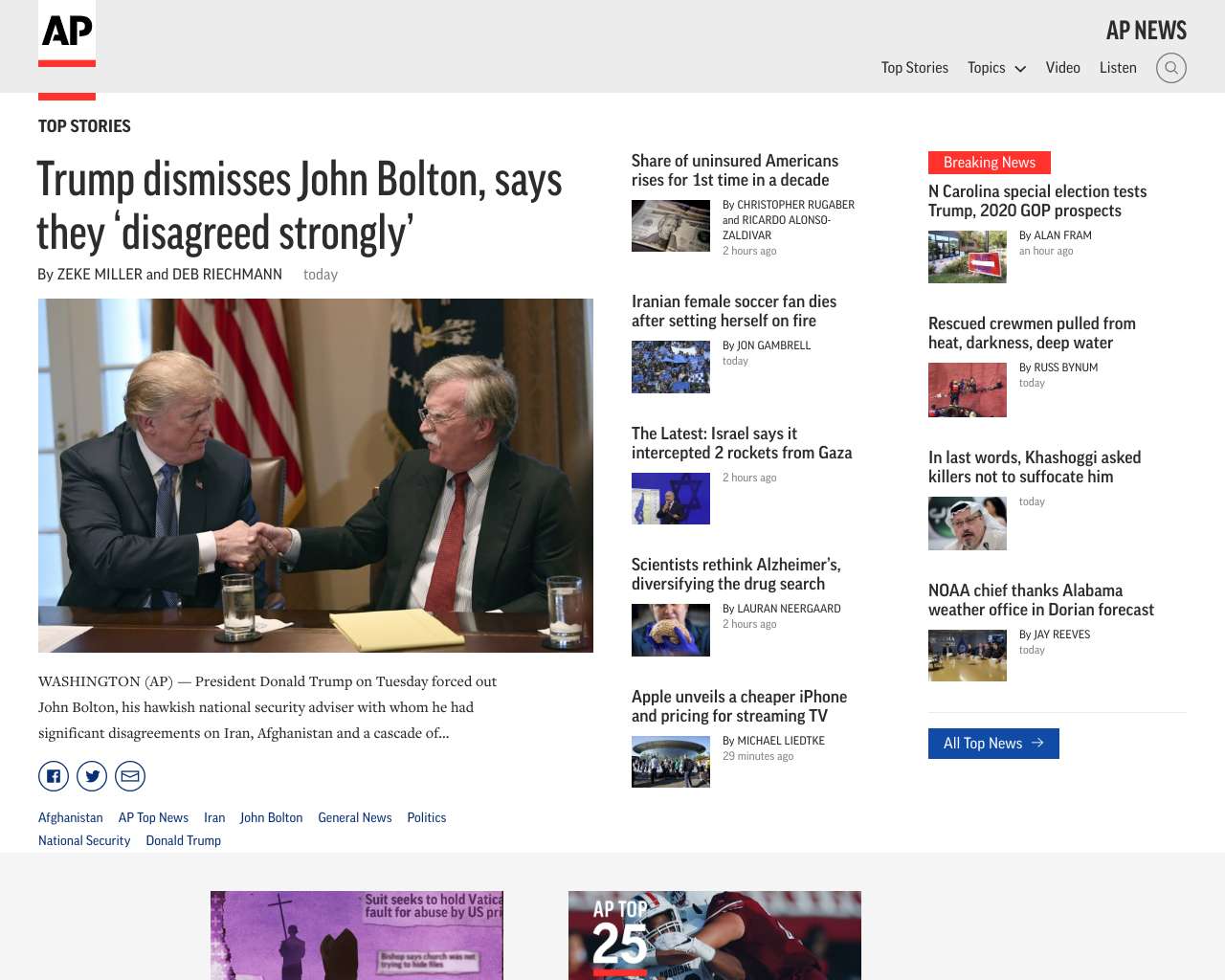Click byline By LAURAN NEERGAARD
1225x980 pixels.
pyautogui.click(x=782, y=609)
